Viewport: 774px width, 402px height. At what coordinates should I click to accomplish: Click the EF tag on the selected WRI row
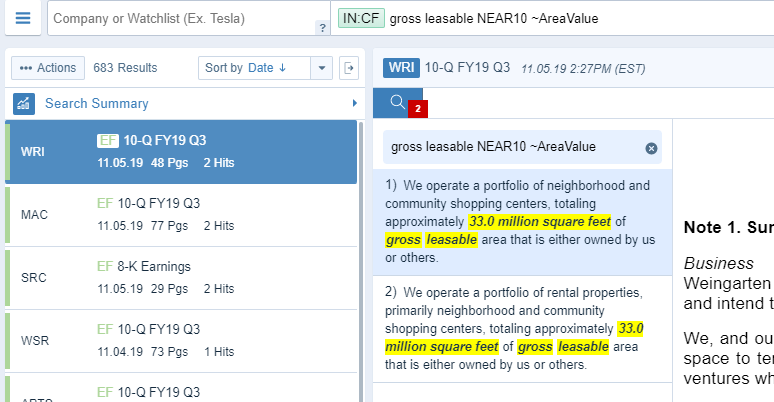[108, 141]
